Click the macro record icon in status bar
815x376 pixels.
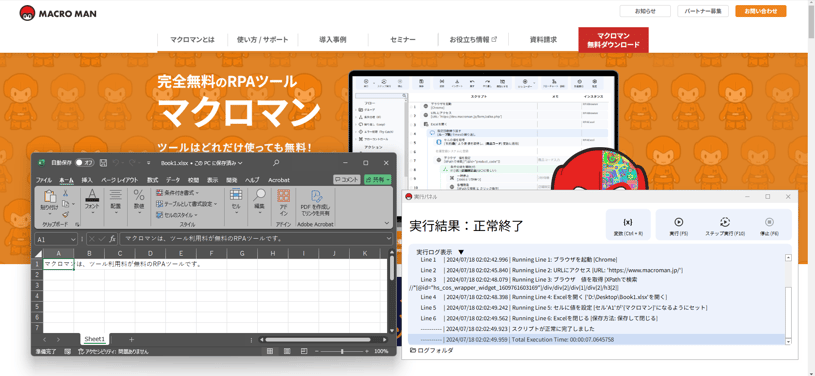(x=68, y=352)
